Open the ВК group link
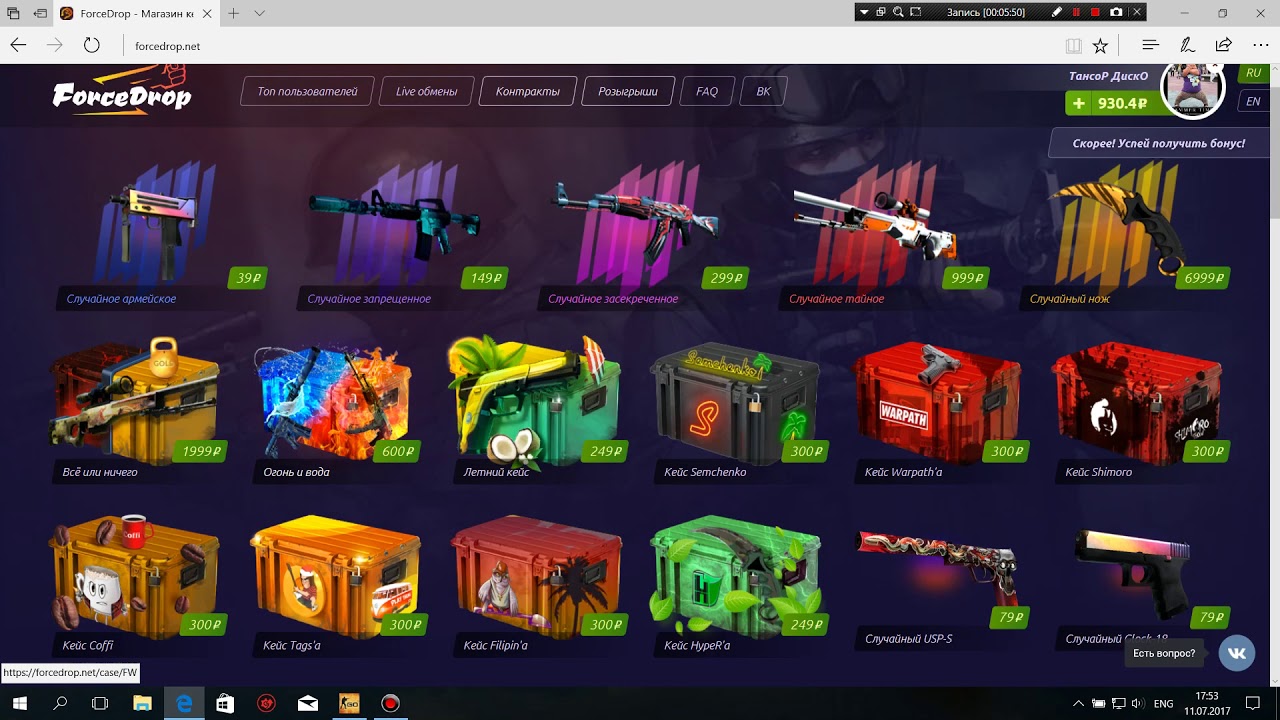The width and height of the screenshot is (1280, 720). pos(763,91)
